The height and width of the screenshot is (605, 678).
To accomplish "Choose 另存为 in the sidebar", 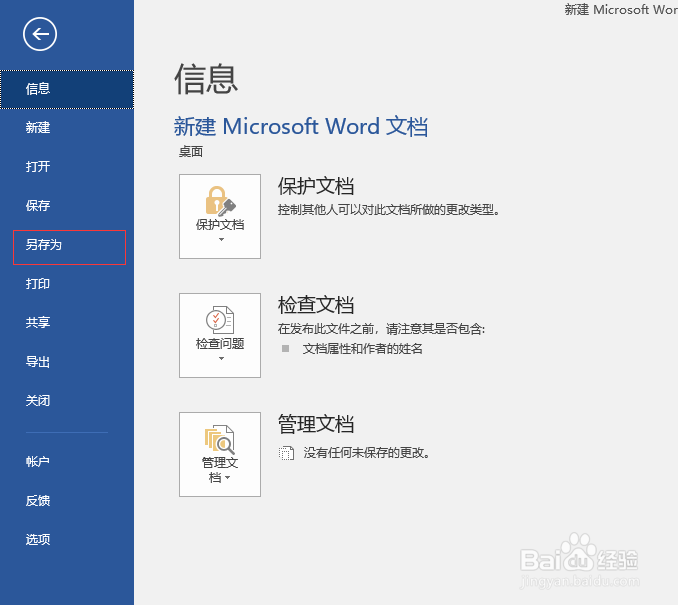I will (69, 247).
